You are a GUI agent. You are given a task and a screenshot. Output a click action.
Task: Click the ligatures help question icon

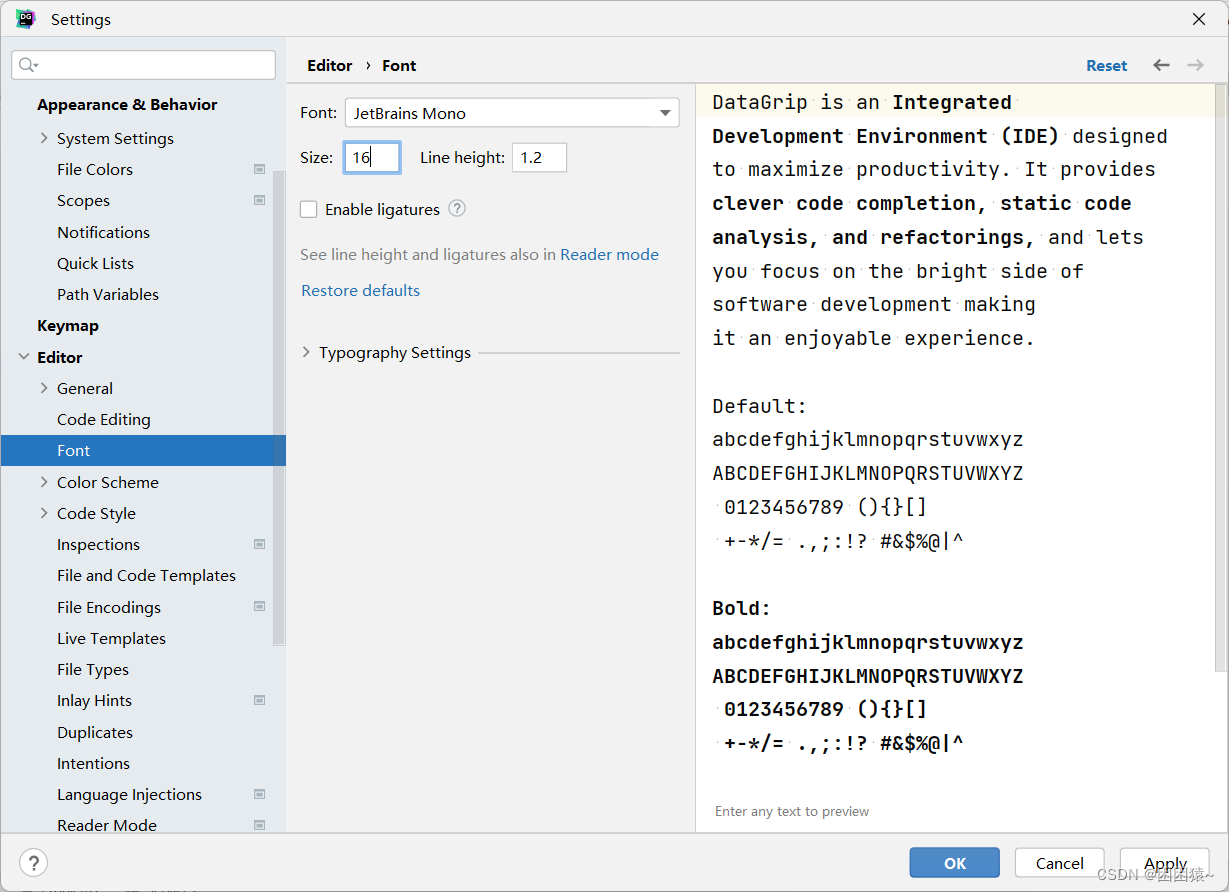(x=457, y=209)
